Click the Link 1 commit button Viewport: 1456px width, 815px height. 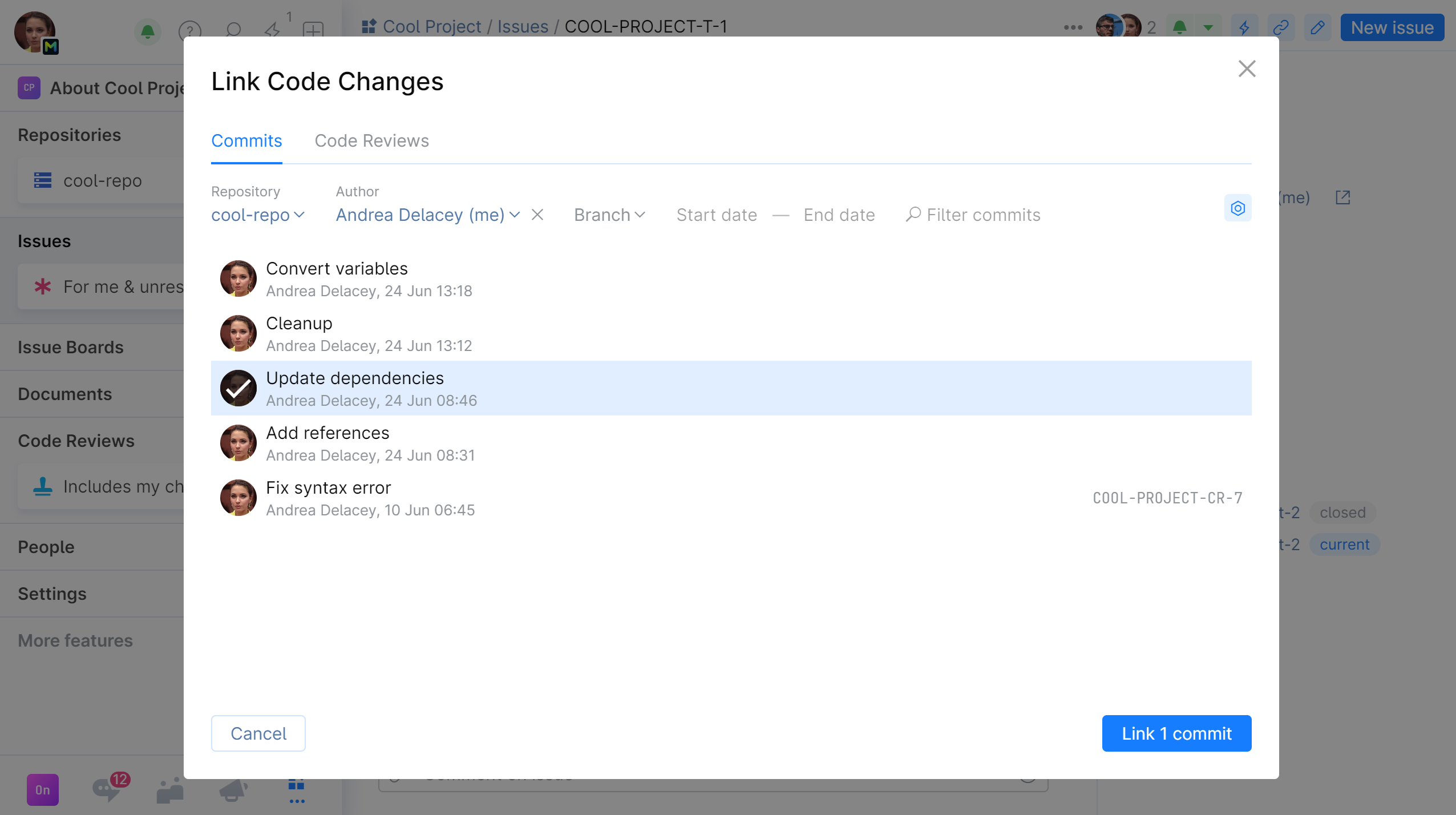[1177, 733]
